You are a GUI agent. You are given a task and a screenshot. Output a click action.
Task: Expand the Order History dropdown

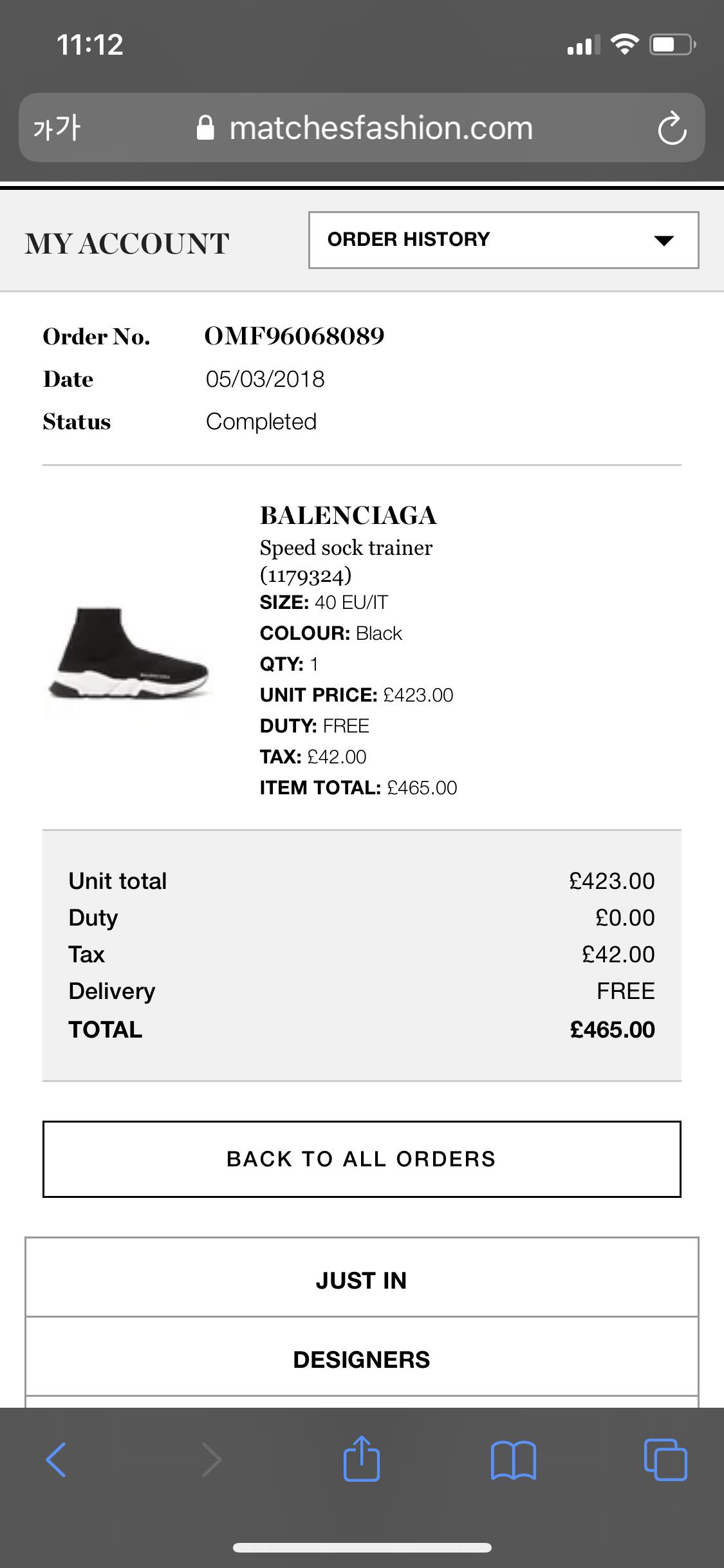coord(503,240)
